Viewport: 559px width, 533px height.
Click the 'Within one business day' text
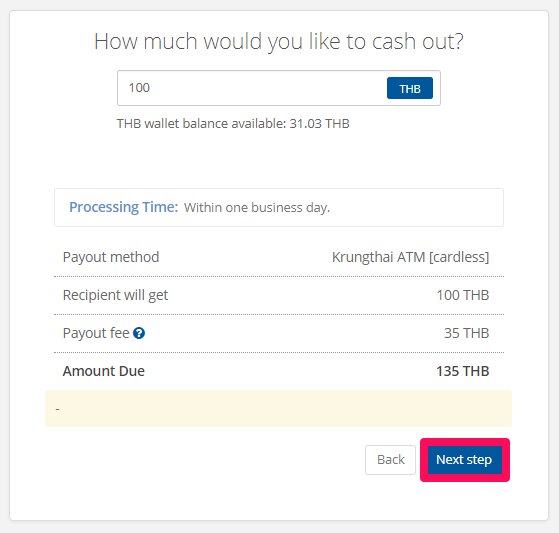pos(257,207)
